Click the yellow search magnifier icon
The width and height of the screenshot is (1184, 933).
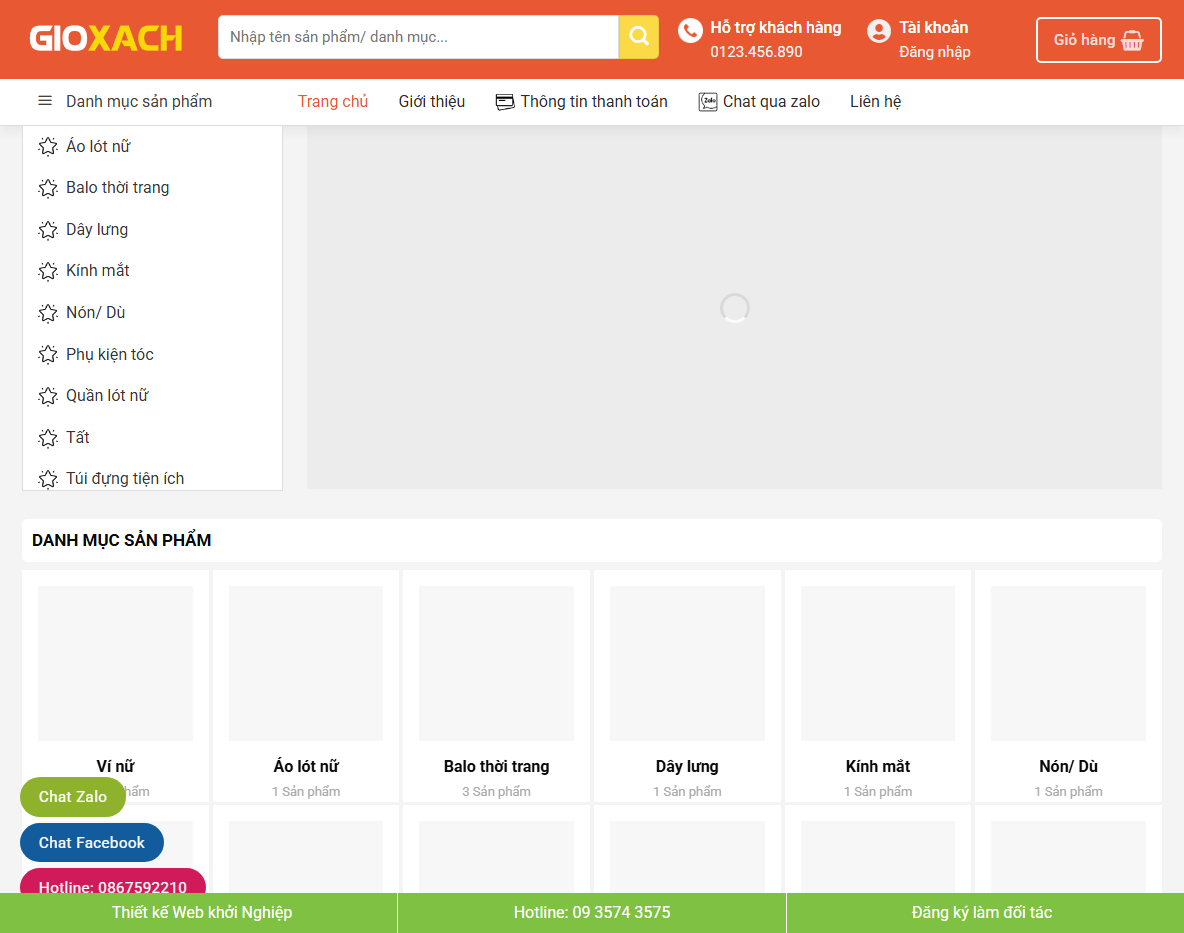click(638, 36)
